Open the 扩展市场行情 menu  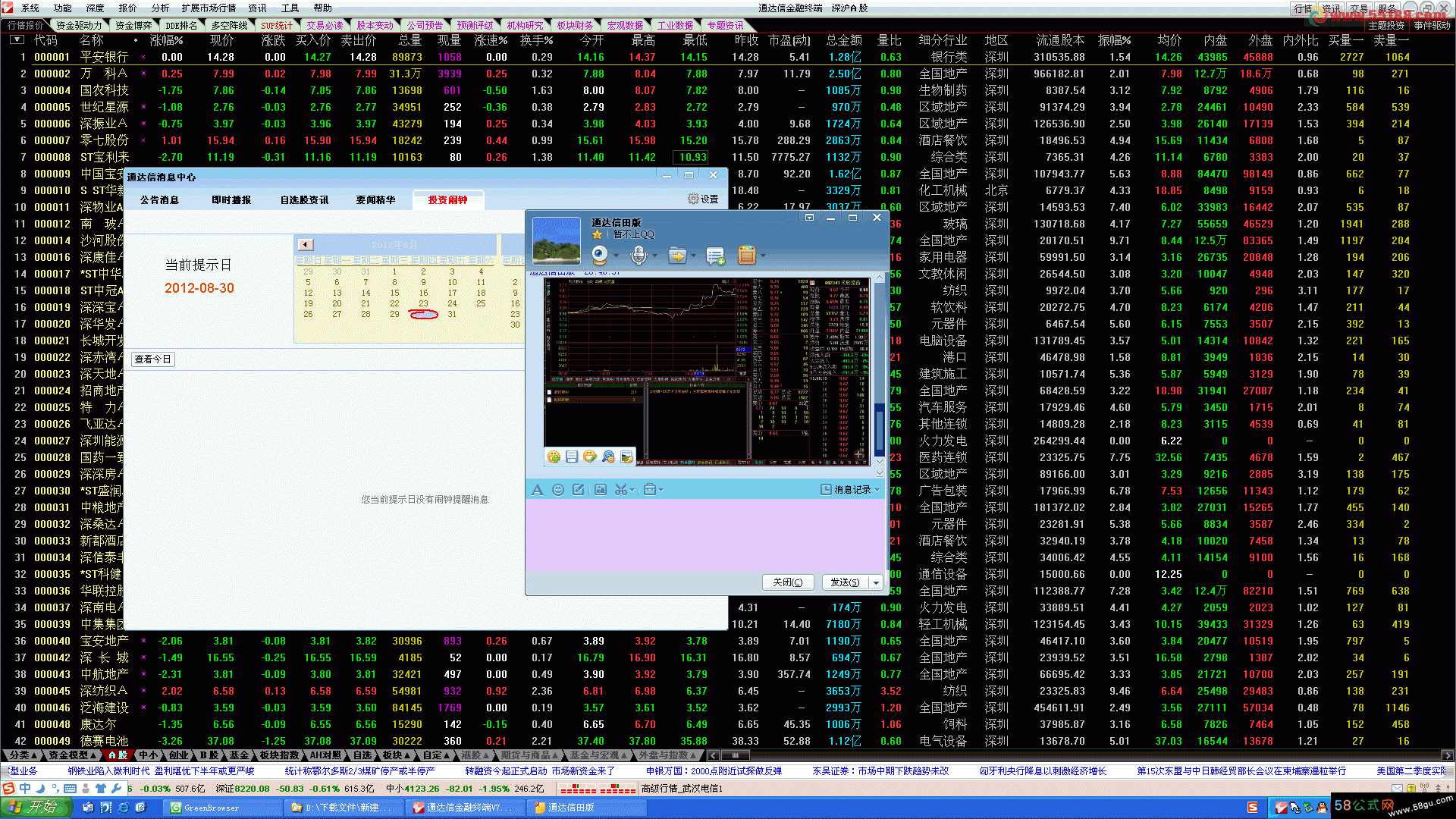pos(209,8)
